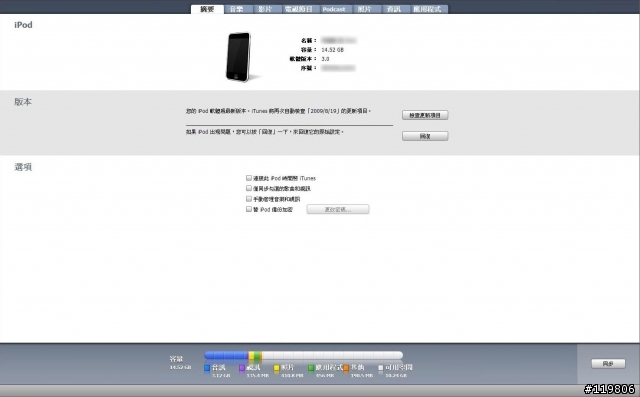Click the 回復 (Restore) button
Screen dimensions: 640x397
point(425,136)
